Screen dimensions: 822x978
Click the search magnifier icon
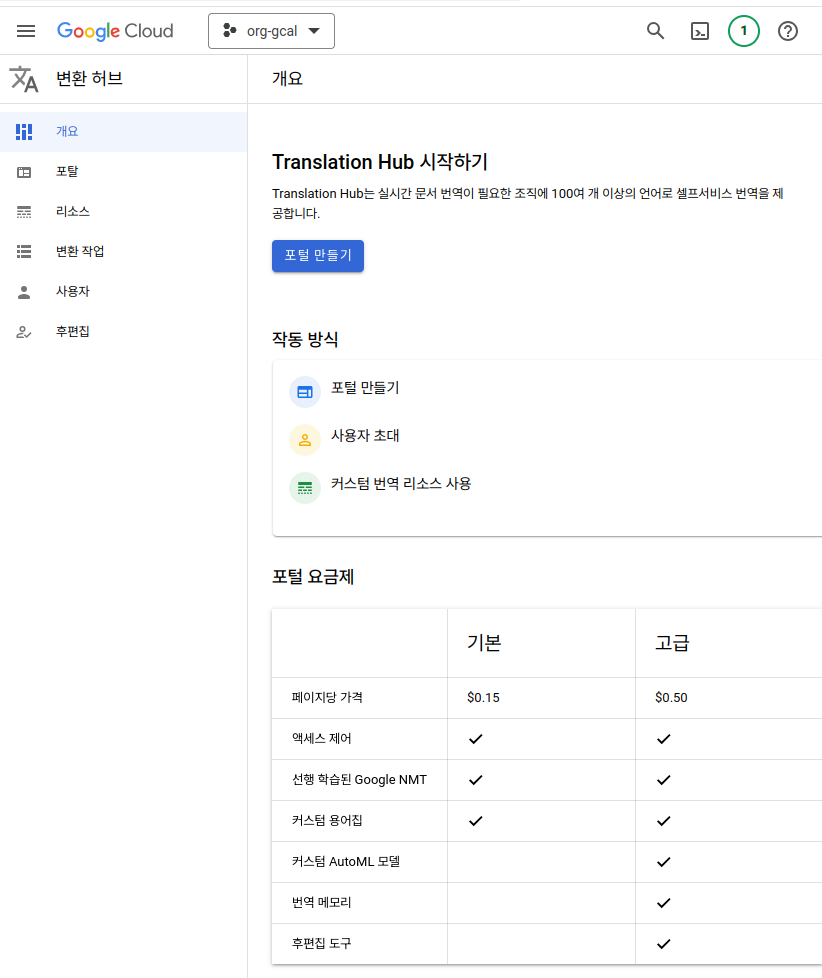point(656,31)
